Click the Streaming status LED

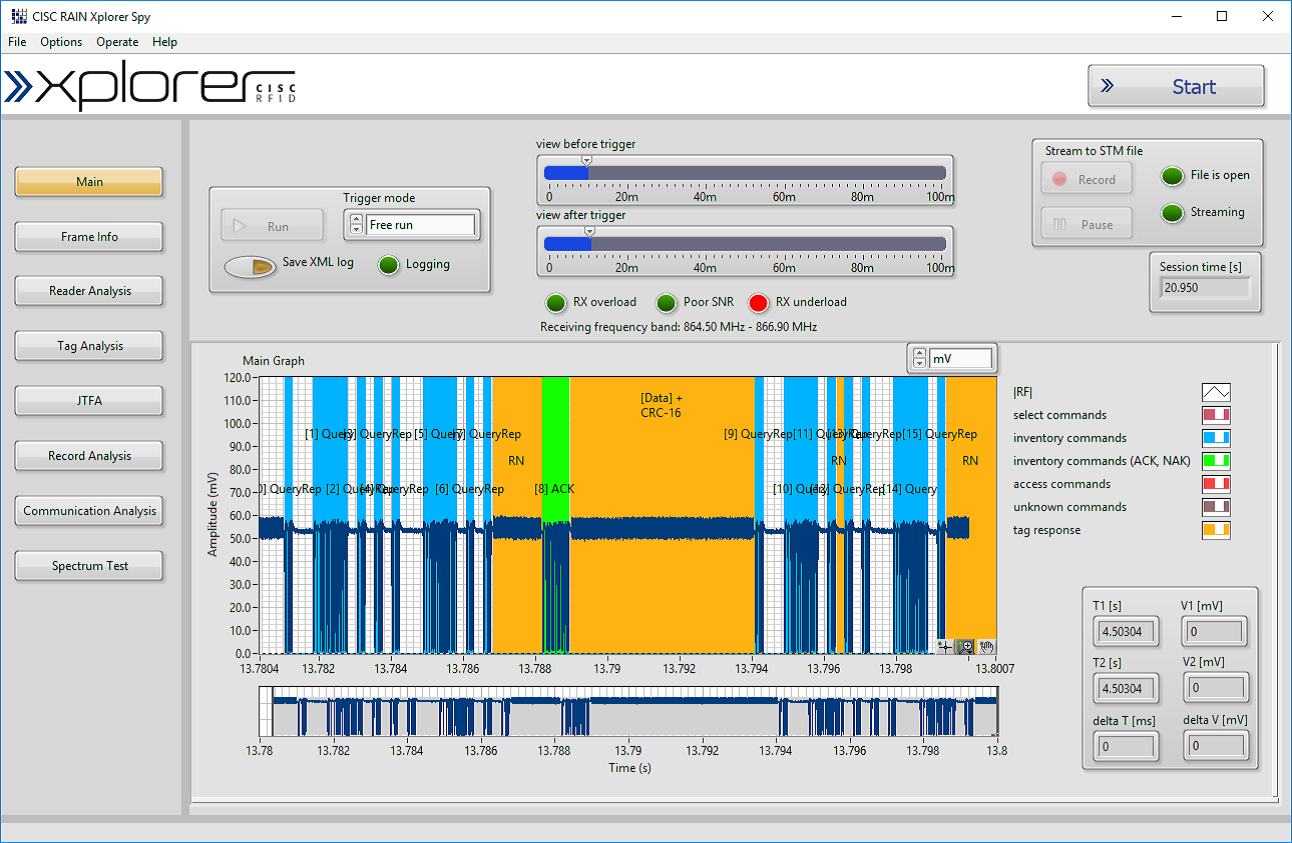(1172, 213)
